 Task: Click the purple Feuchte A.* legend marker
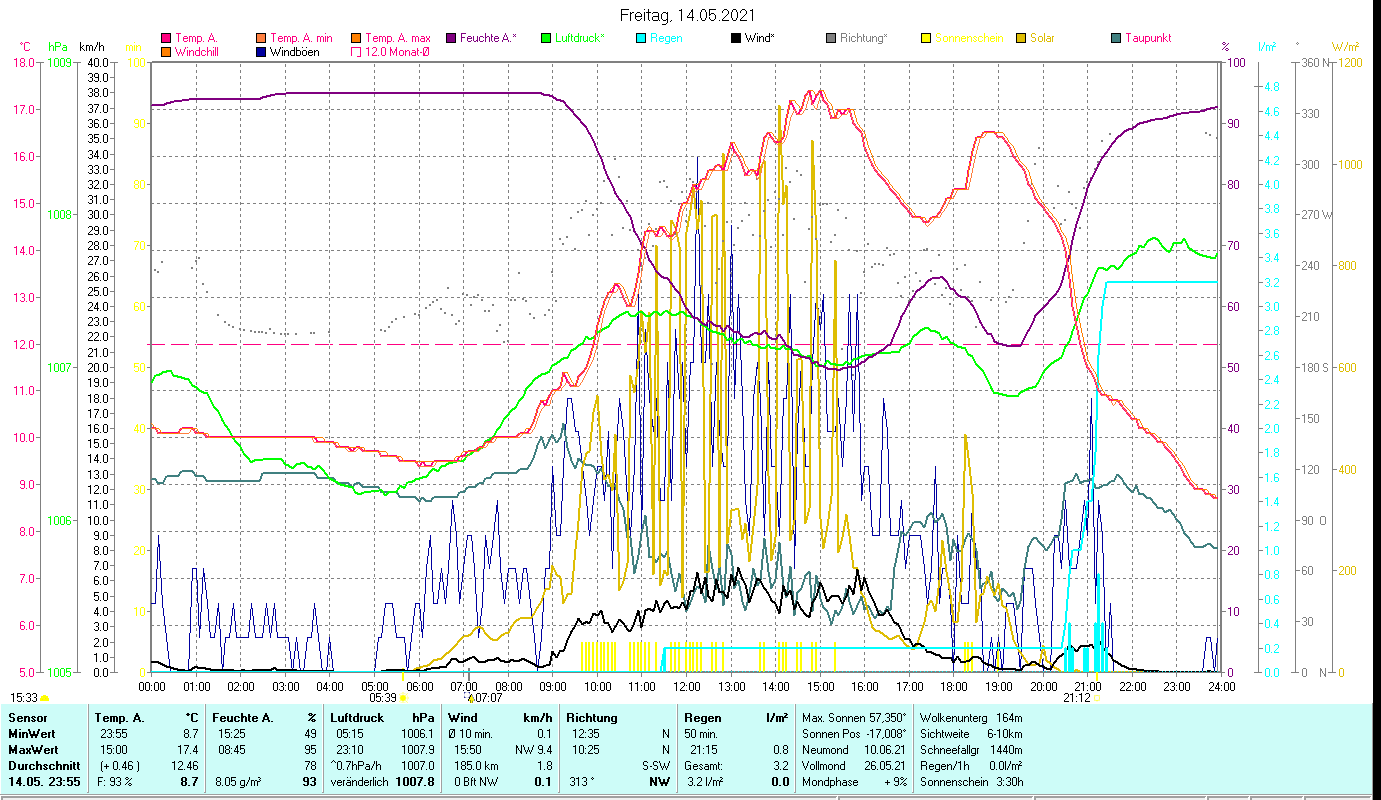[452, 38]
